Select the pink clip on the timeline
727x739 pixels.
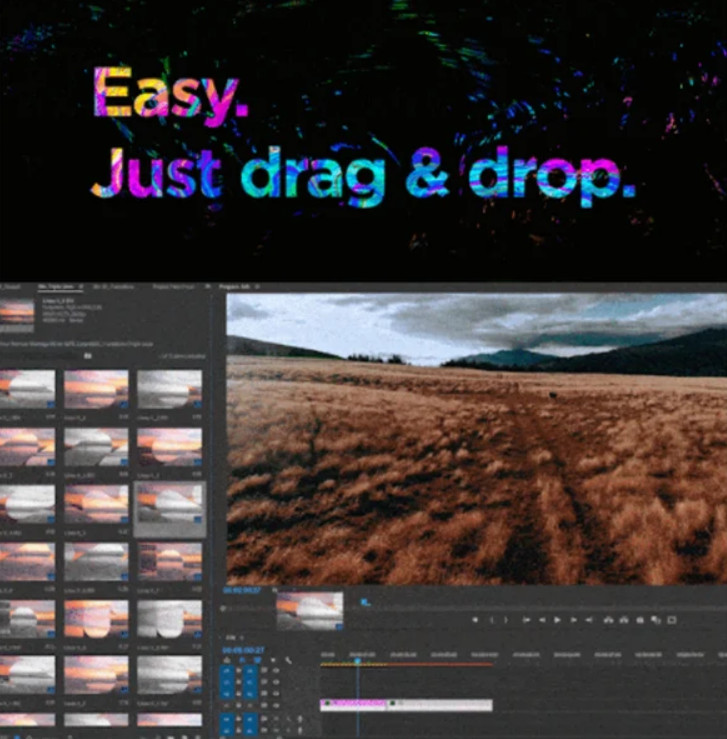353,704
